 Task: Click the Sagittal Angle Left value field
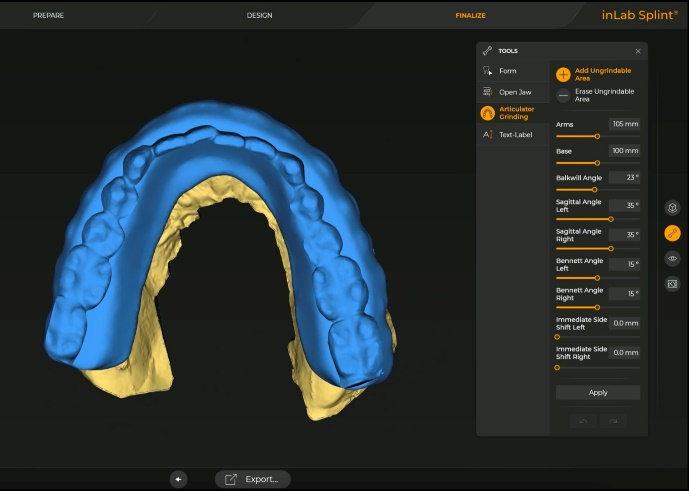click(x=624, y=205)
